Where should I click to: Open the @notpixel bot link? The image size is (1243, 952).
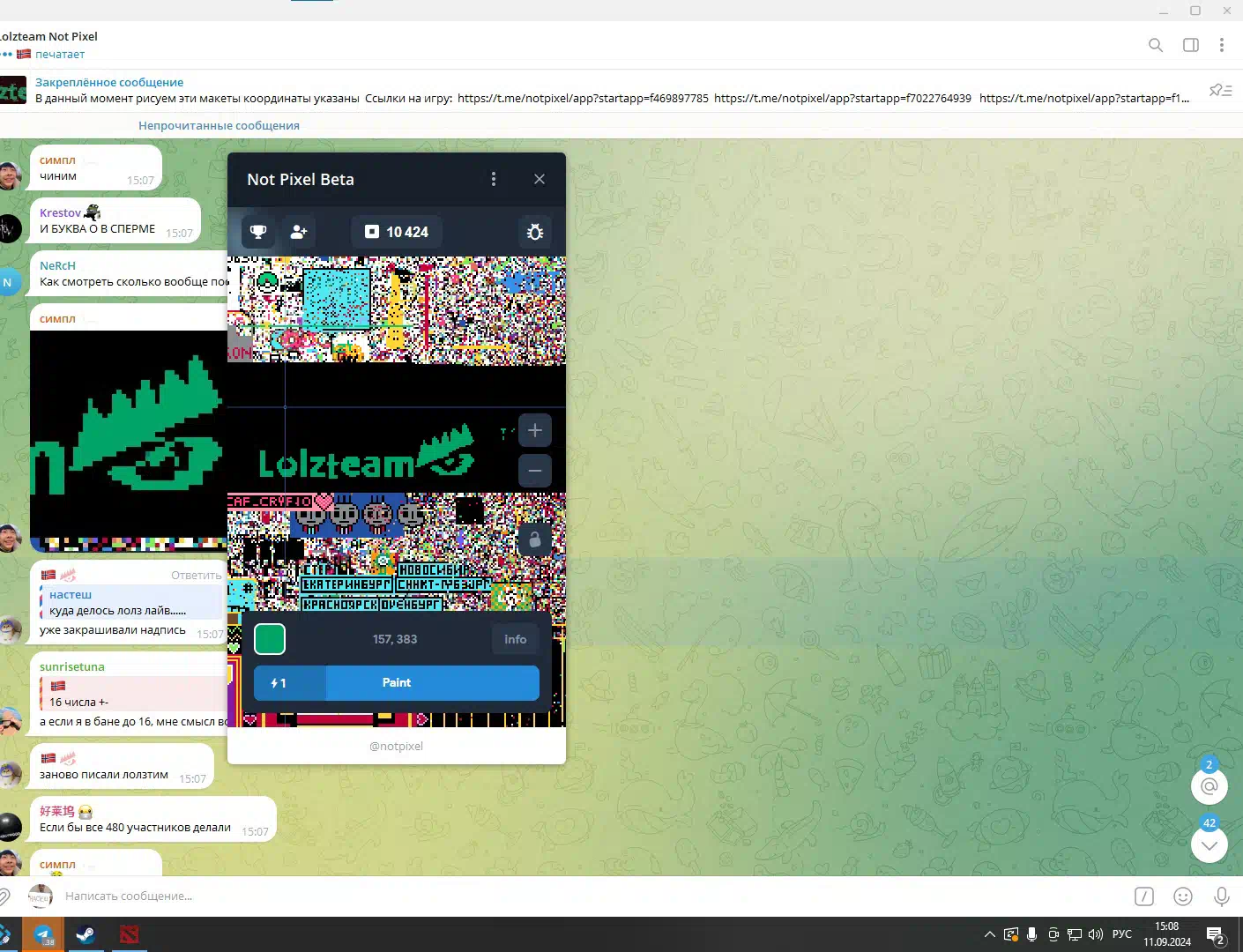tap(397, 746)
